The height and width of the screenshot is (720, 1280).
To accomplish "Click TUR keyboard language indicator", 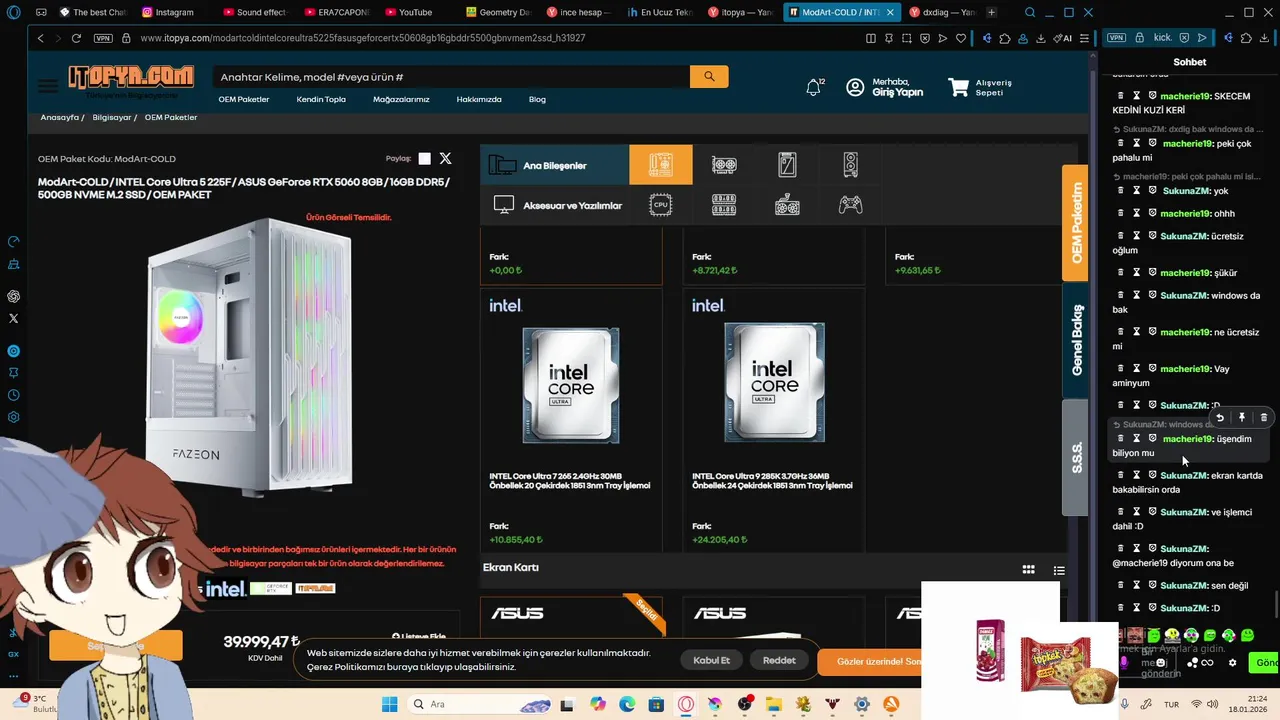I will (1171, 704).
